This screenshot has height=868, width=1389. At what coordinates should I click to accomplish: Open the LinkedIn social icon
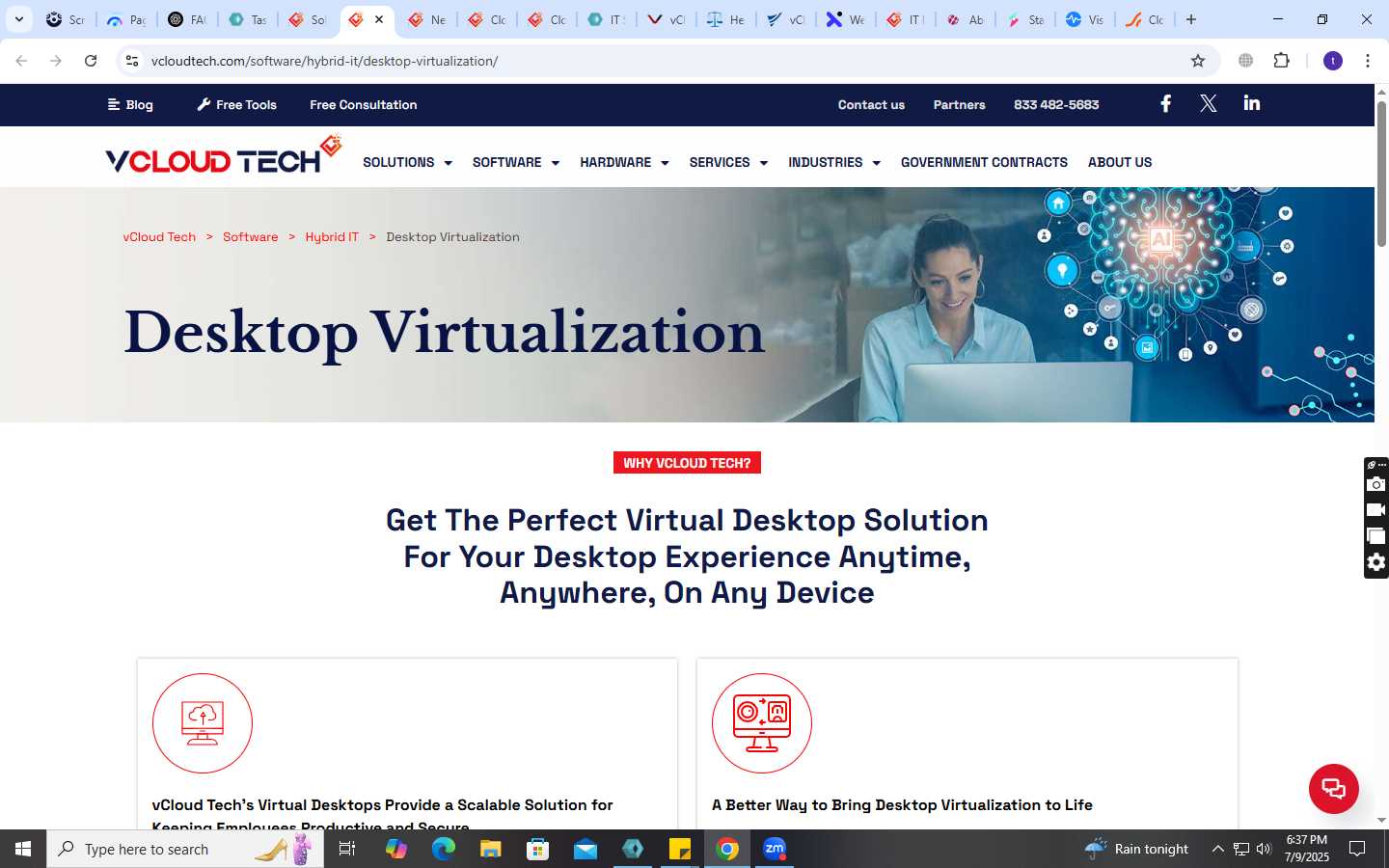pyautogui.click(x=1252, y=103)
